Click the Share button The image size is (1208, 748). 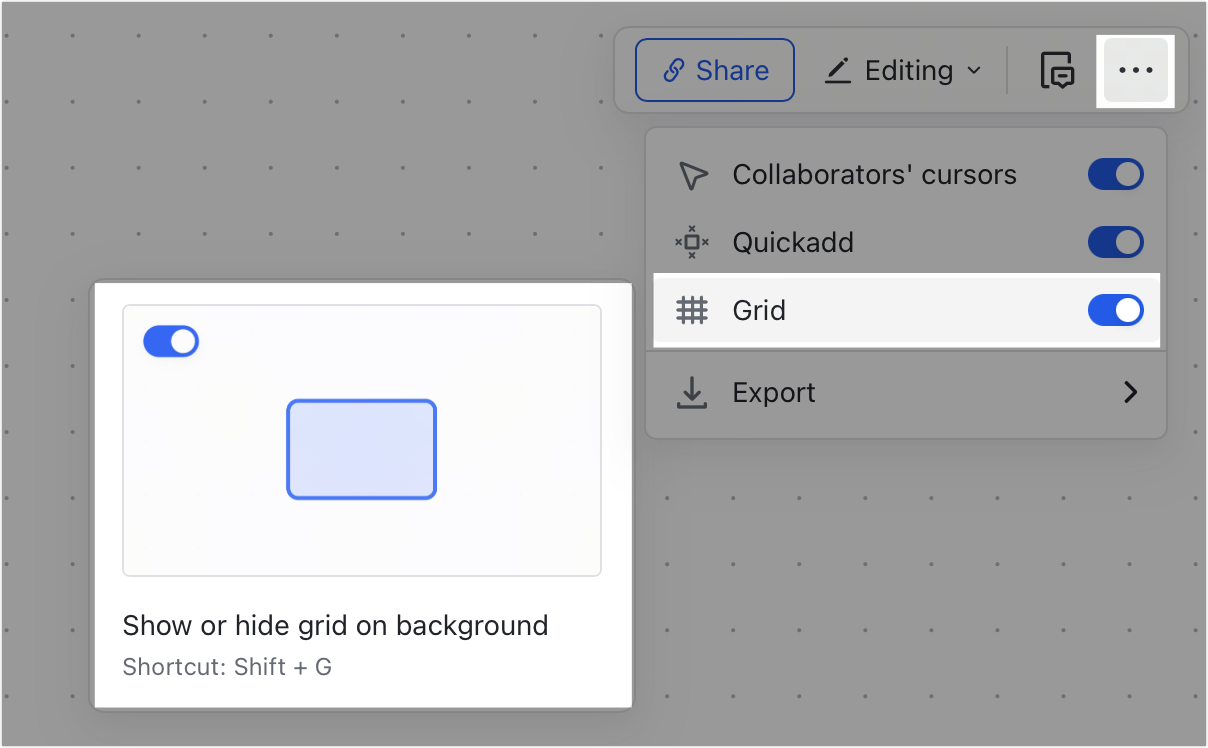(715, 70)
